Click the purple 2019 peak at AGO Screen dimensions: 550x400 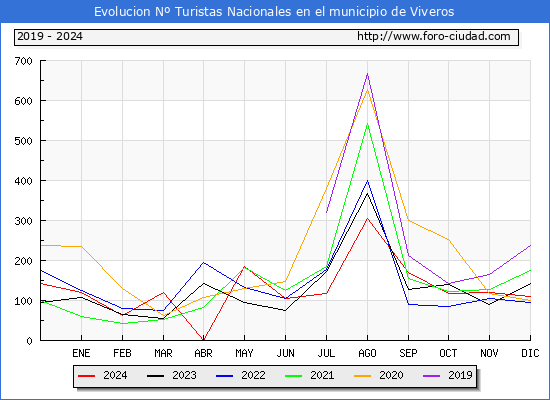[367, 73]
